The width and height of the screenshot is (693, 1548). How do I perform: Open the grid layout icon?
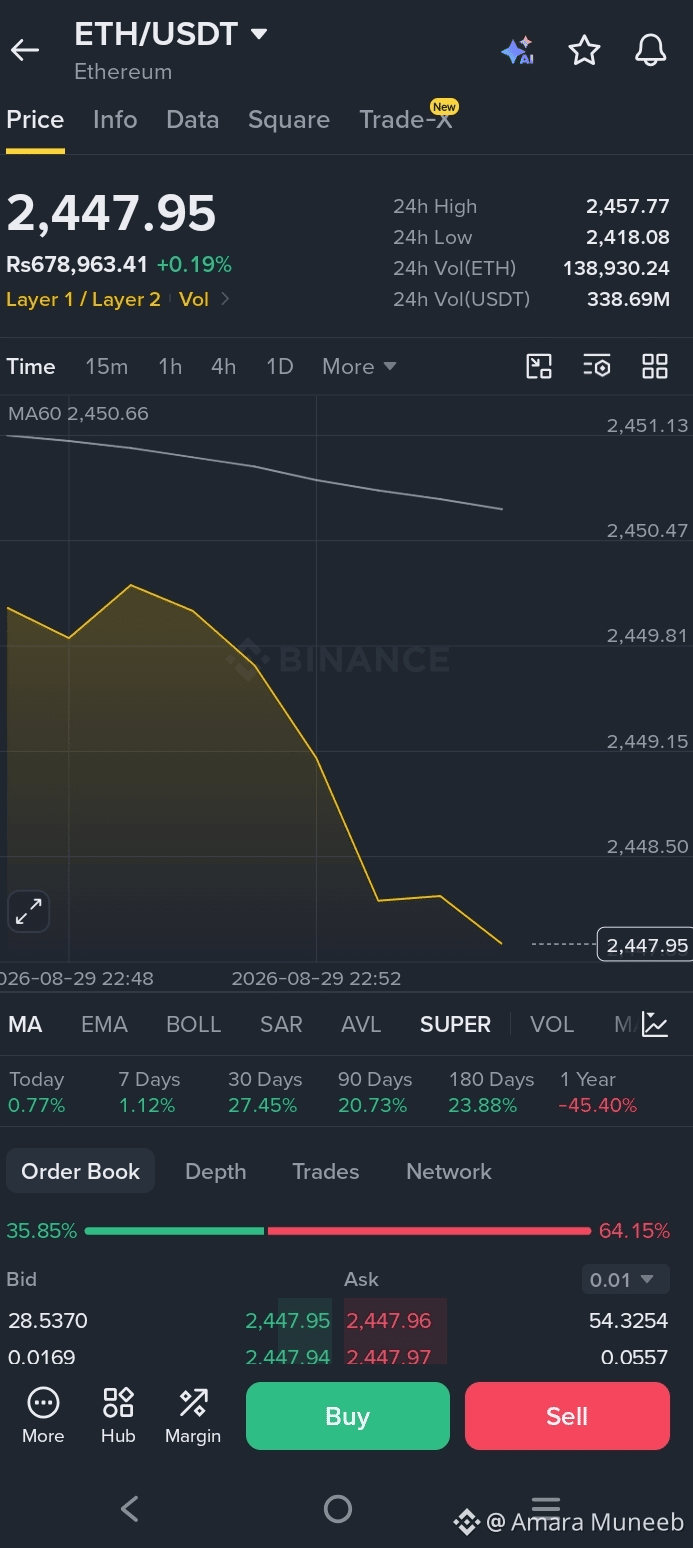(655, 366)
